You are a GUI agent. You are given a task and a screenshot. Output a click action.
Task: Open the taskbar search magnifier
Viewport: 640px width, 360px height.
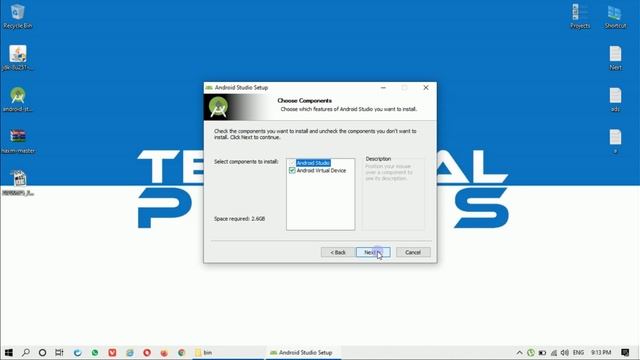(x=26, y=352)
